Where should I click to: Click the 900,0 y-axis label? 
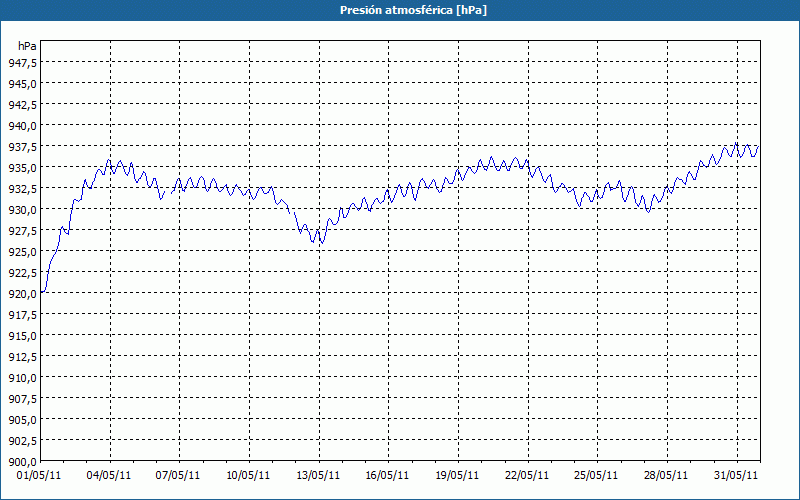coord(22,462)
